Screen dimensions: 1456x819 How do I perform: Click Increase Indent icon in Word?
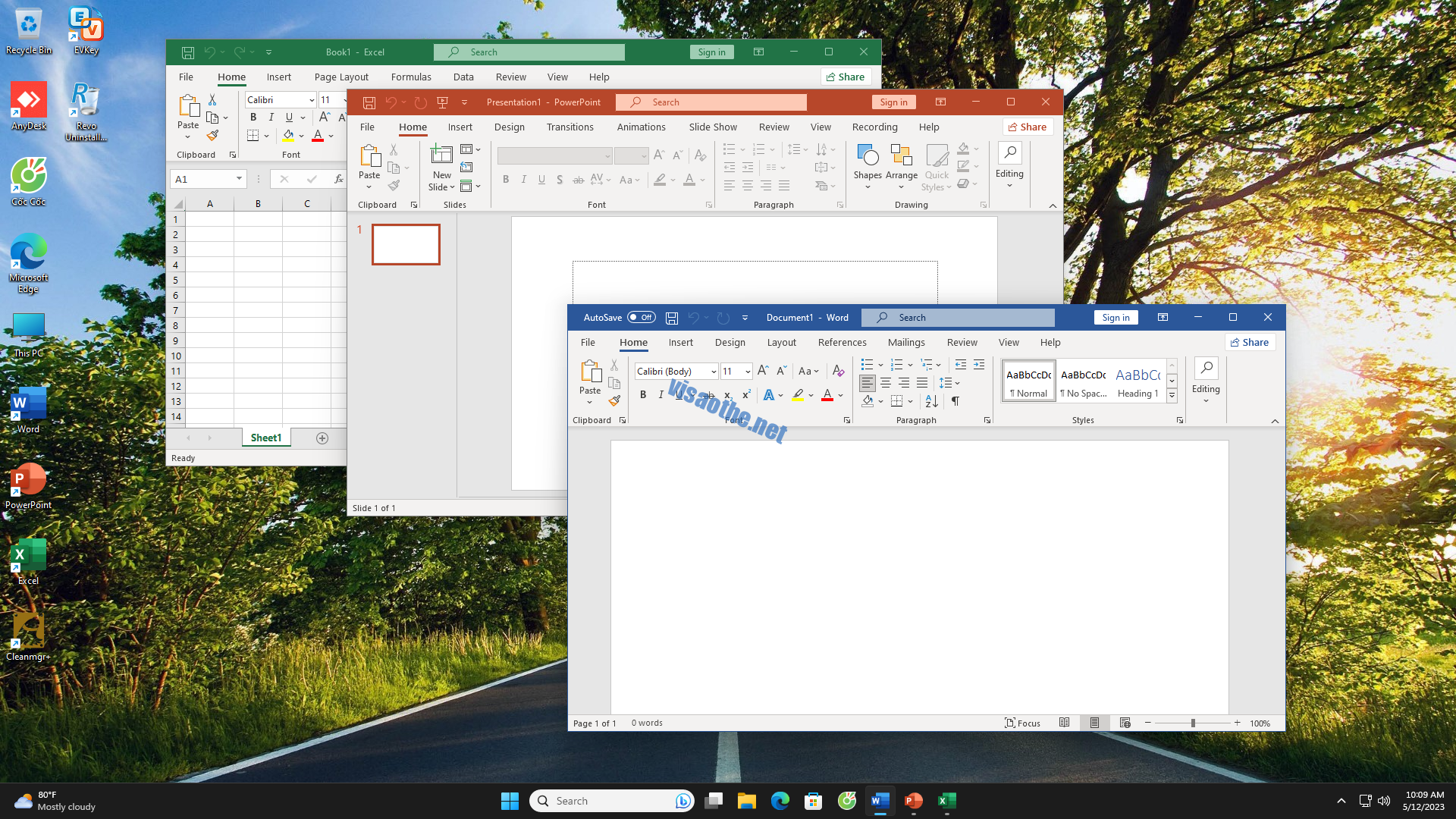[979, 365]
